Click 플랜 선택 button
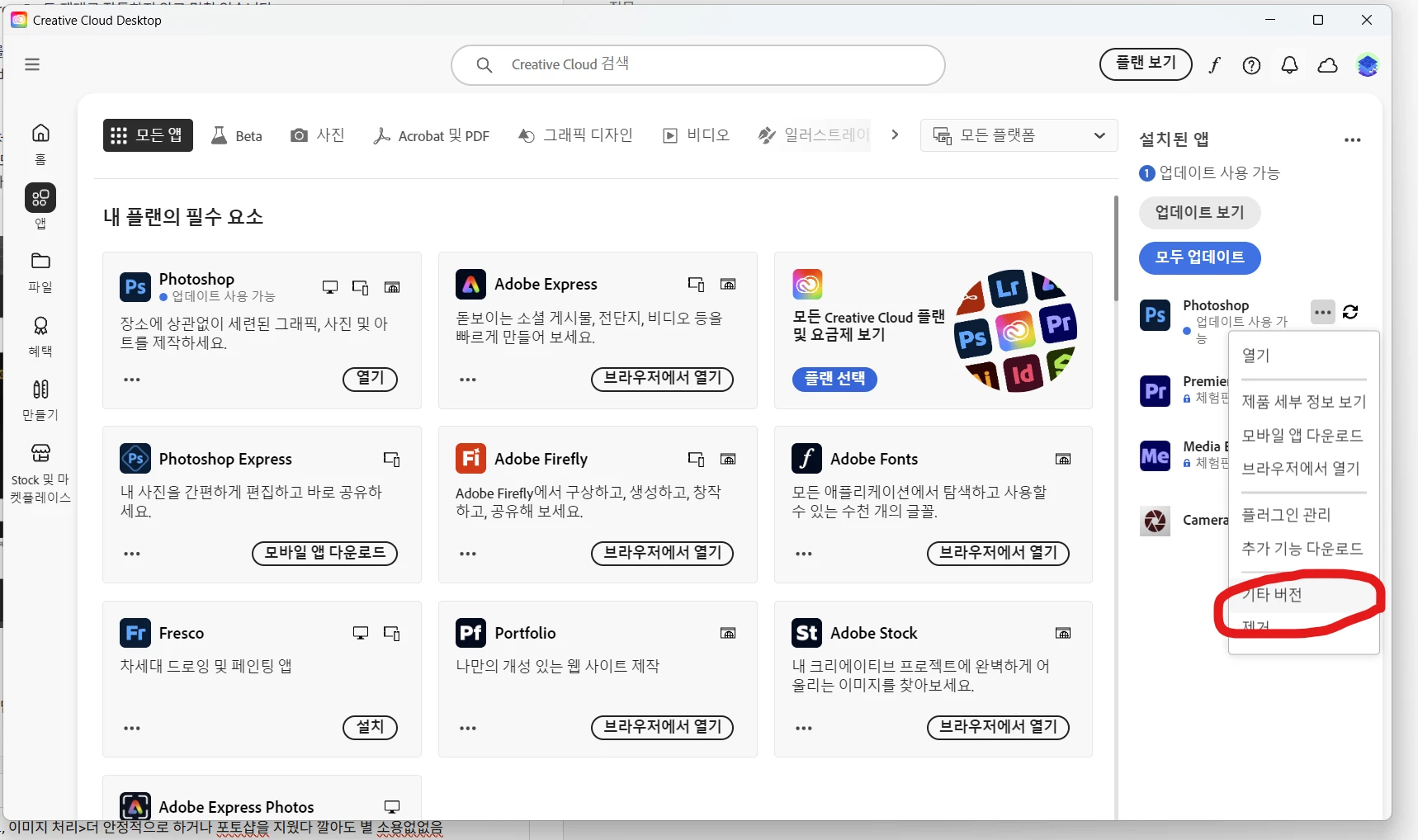This screenshot has width=1418, height=840. [x=834, y=379]
